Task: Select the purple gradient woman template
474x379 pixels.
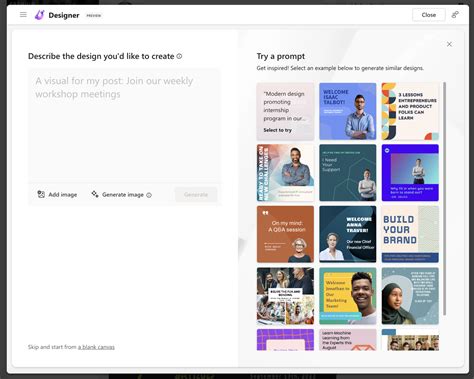Action: pyautogui.click(x=410, y=173)
